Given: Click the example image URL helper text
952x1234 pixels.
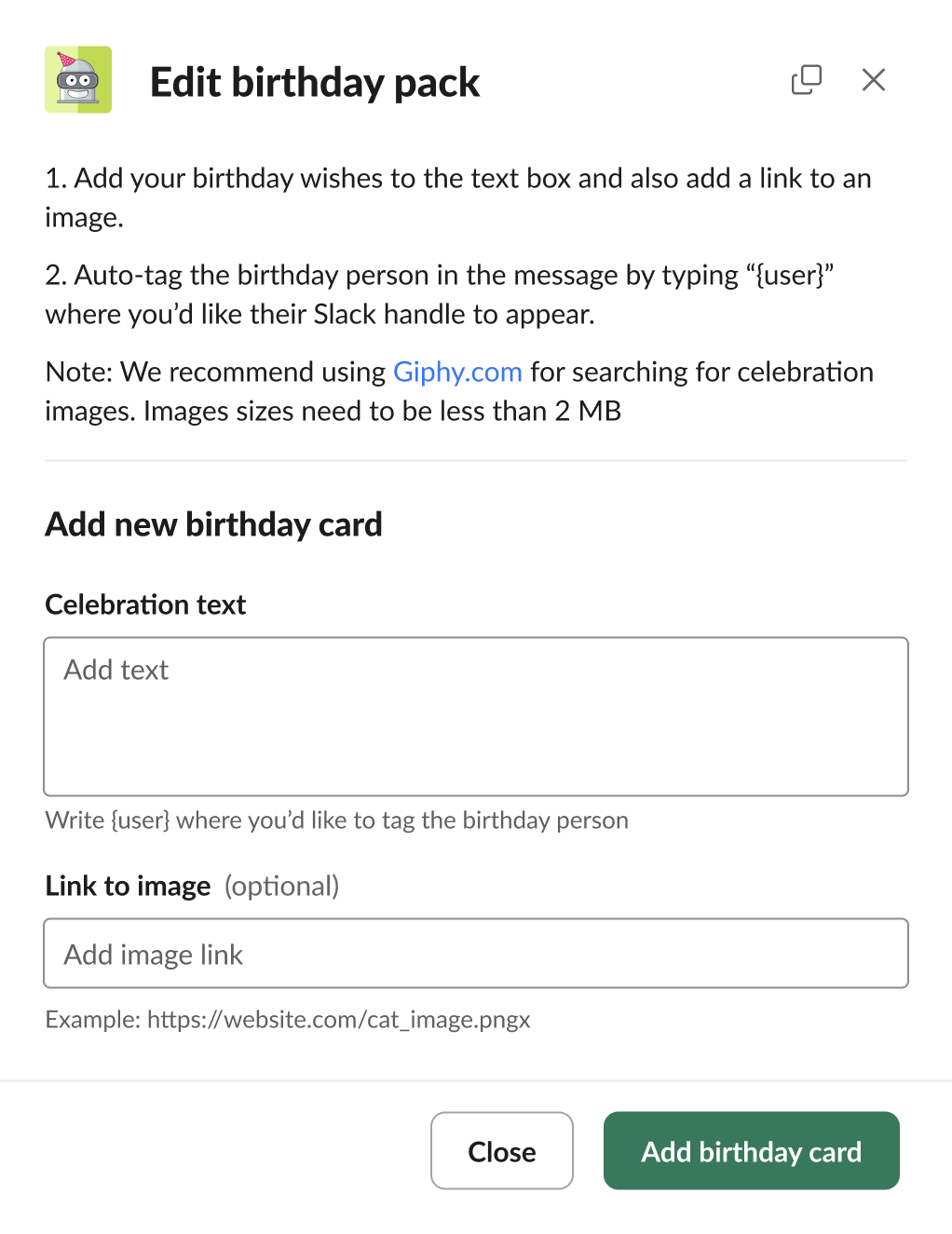Looking at the screenshot, I should tap(287, 1020).
